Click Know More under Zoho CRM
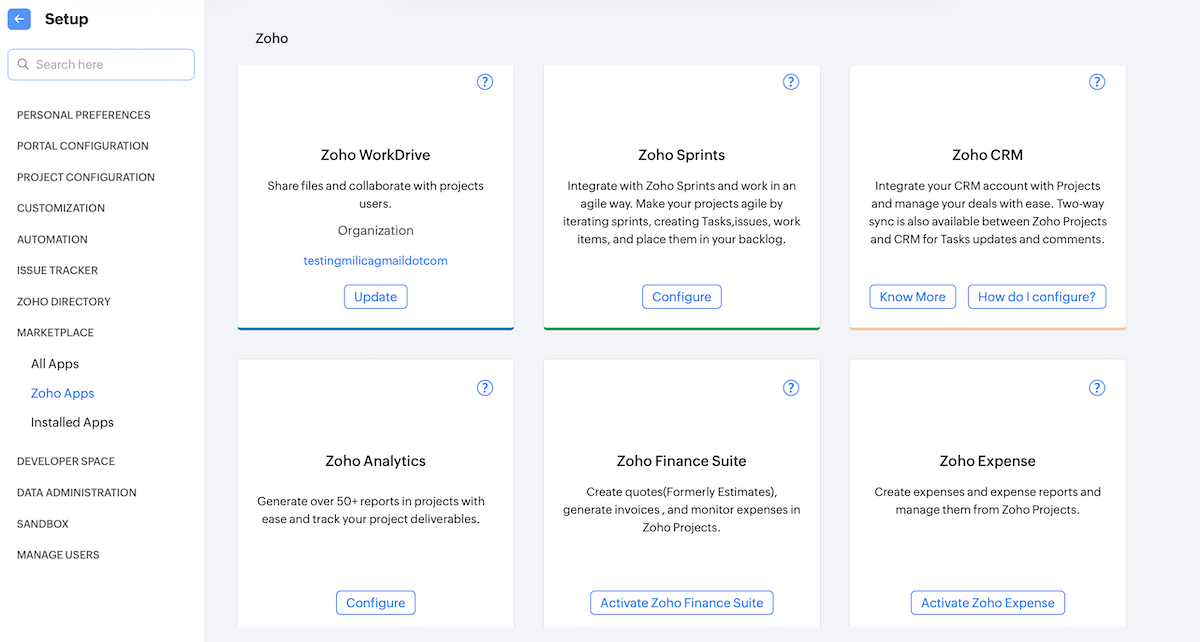 [x=912, y=296]
